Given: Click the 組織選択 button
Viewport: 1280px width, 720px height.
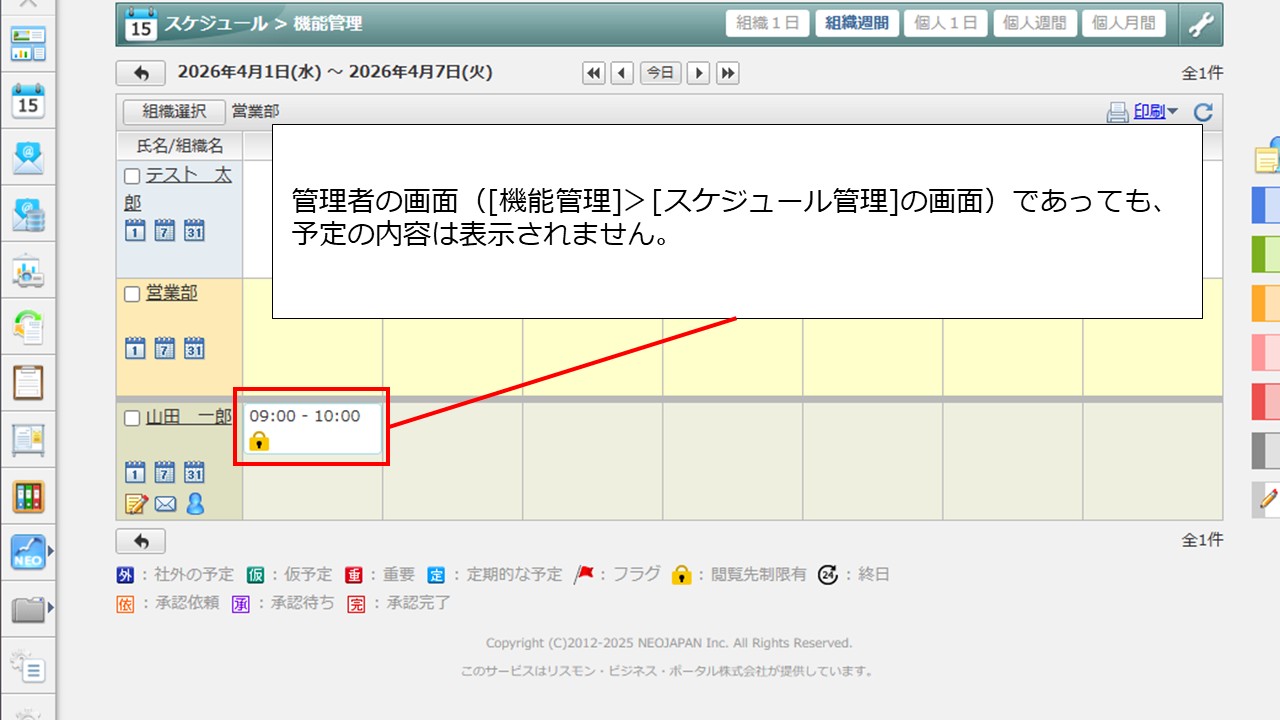Looking at the screenshot, I should 174,112.
